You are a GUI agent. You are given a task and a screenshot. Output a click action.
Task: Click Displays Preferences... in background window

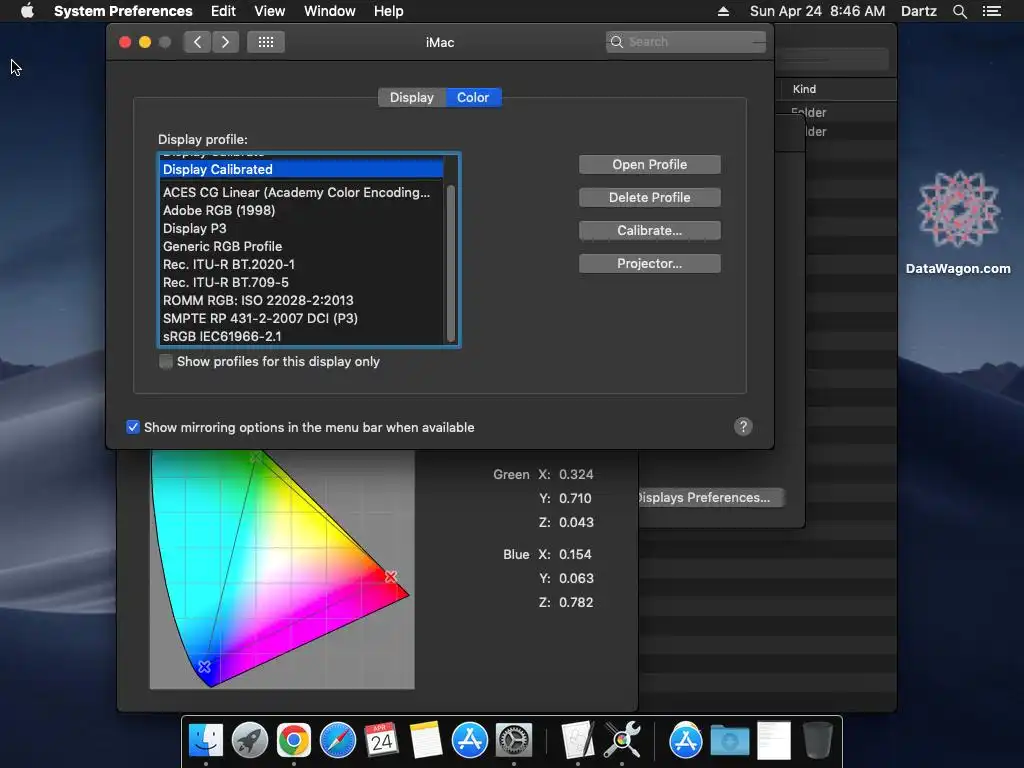tap(710, 498)
